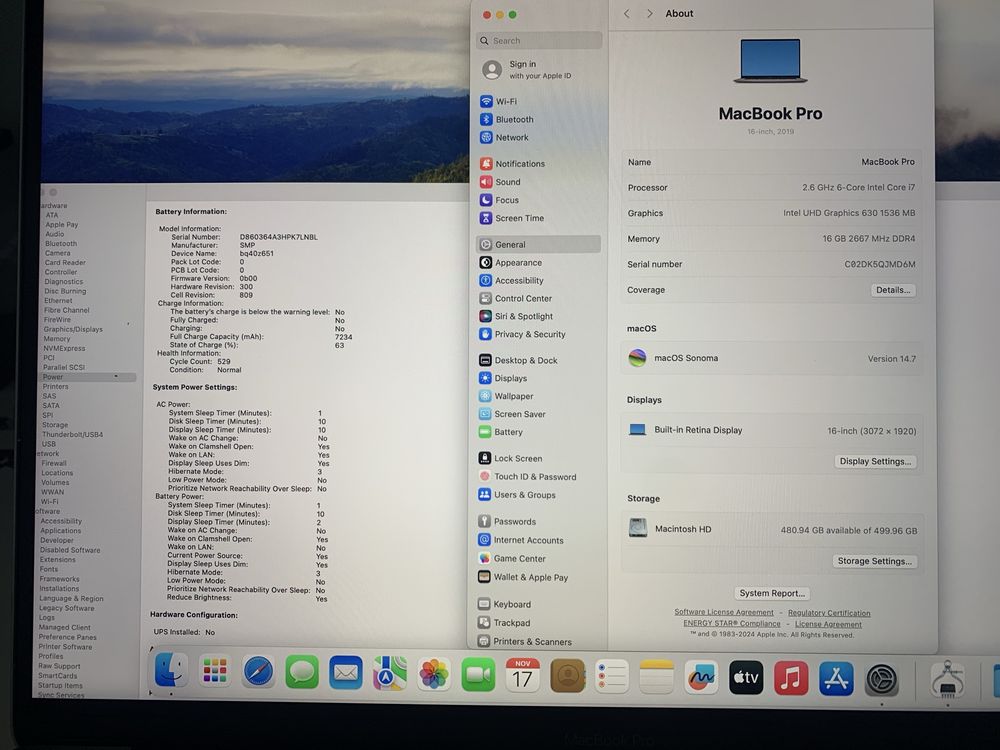
Task: Select General in the settings sidebar
Action: point(538,244)
